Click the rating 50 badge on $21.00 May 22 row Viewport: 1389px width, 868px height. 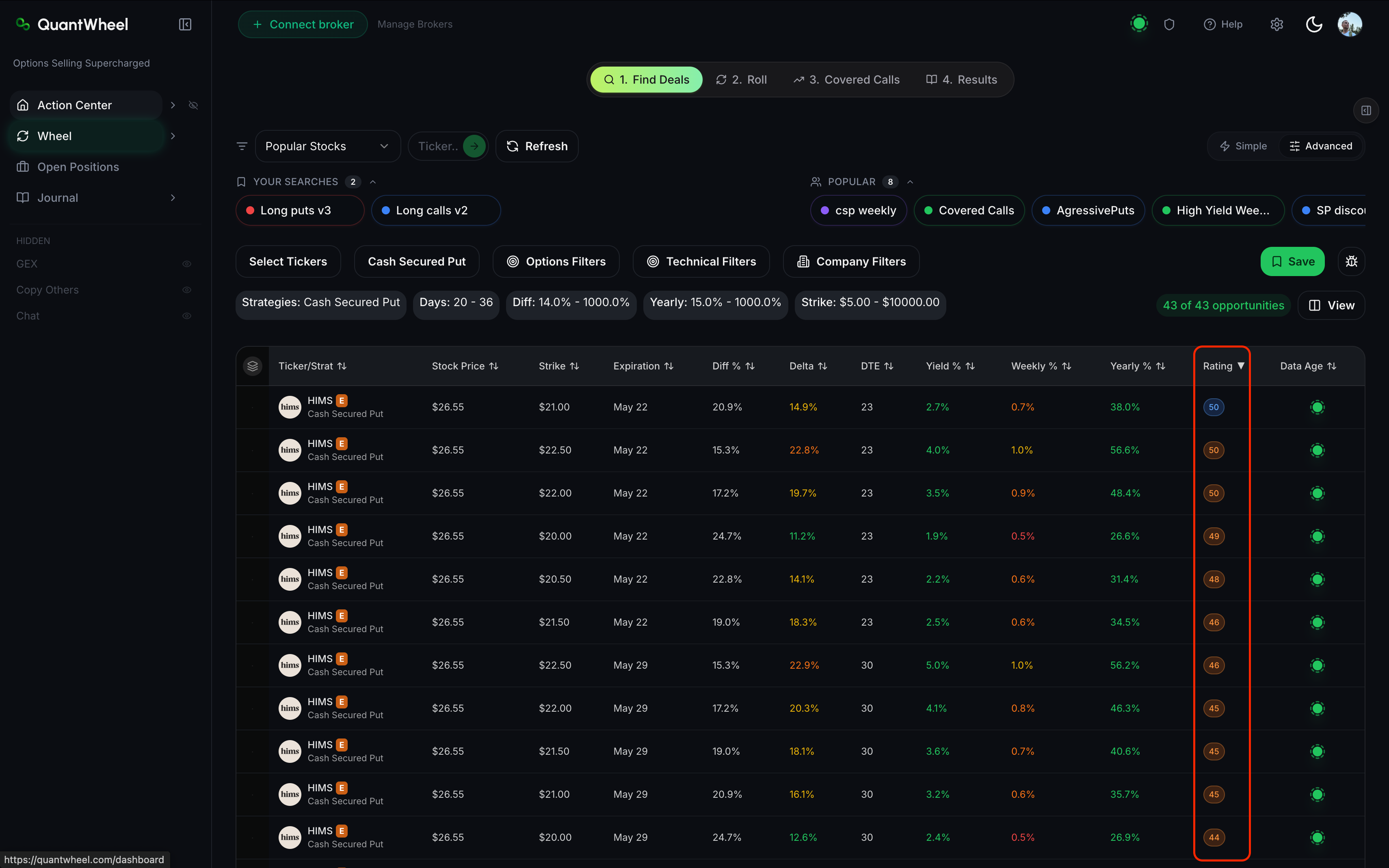(1214, 407)
